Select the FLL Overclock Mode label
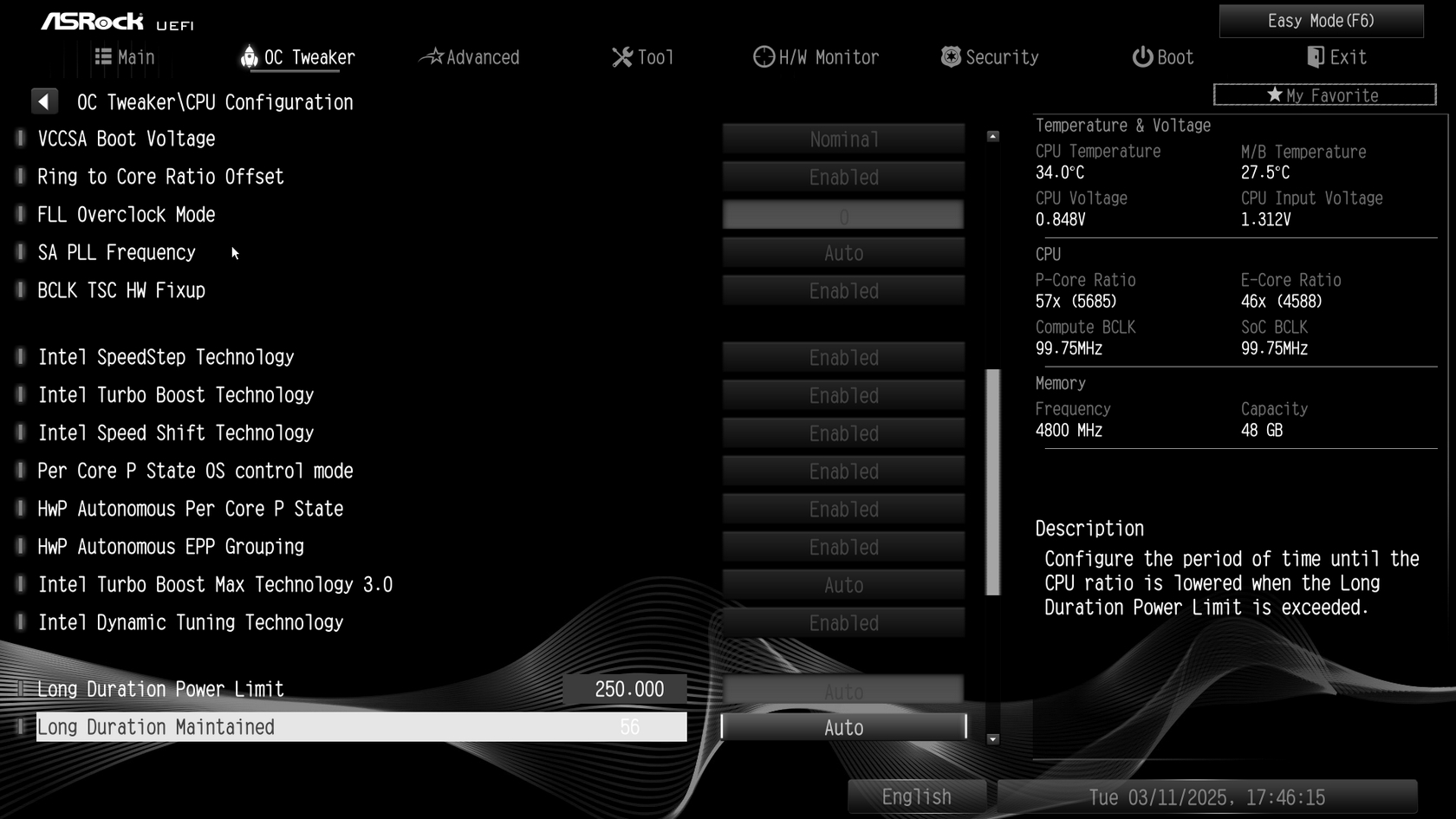Screen dimensions: 1456x819 127,214
